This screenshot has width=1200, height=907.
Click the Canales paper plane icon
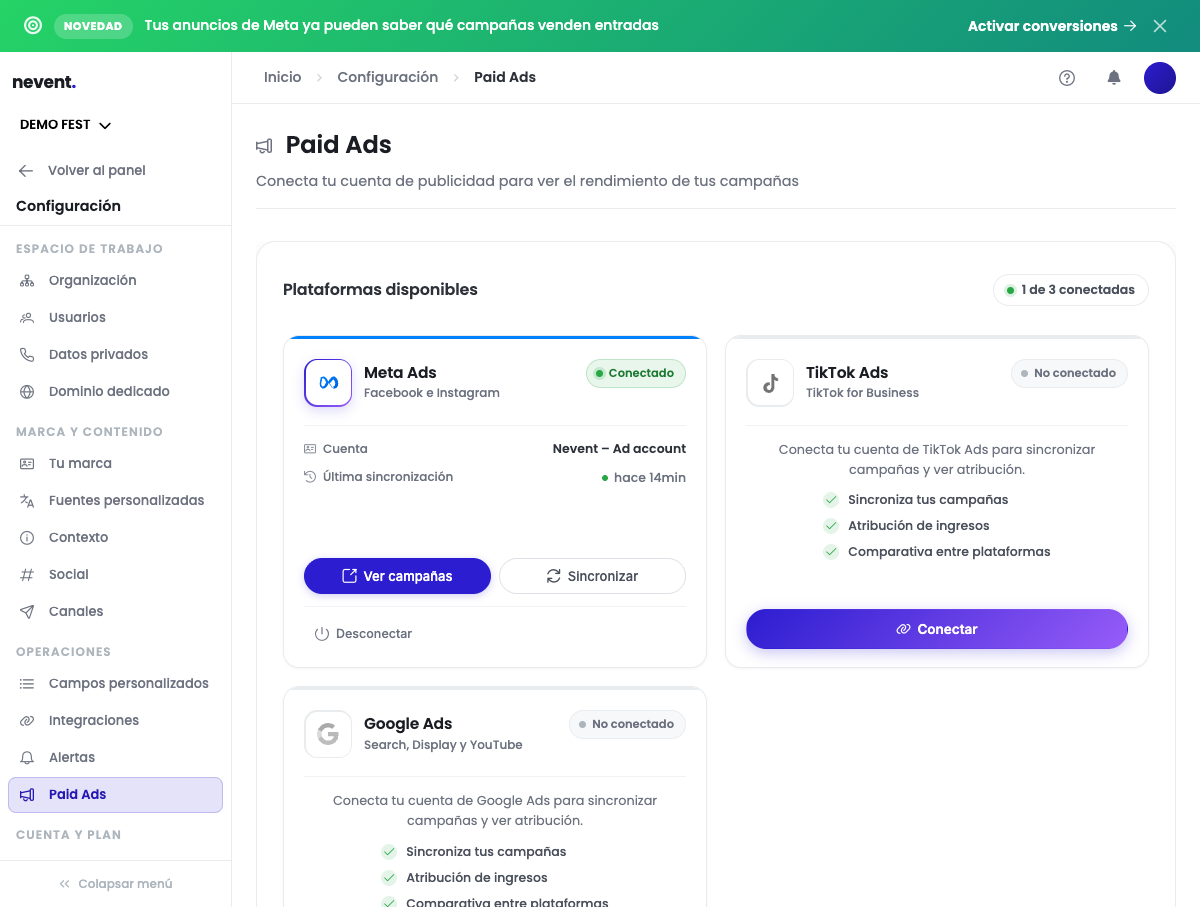pyautogui.click(x=28, y=612)
